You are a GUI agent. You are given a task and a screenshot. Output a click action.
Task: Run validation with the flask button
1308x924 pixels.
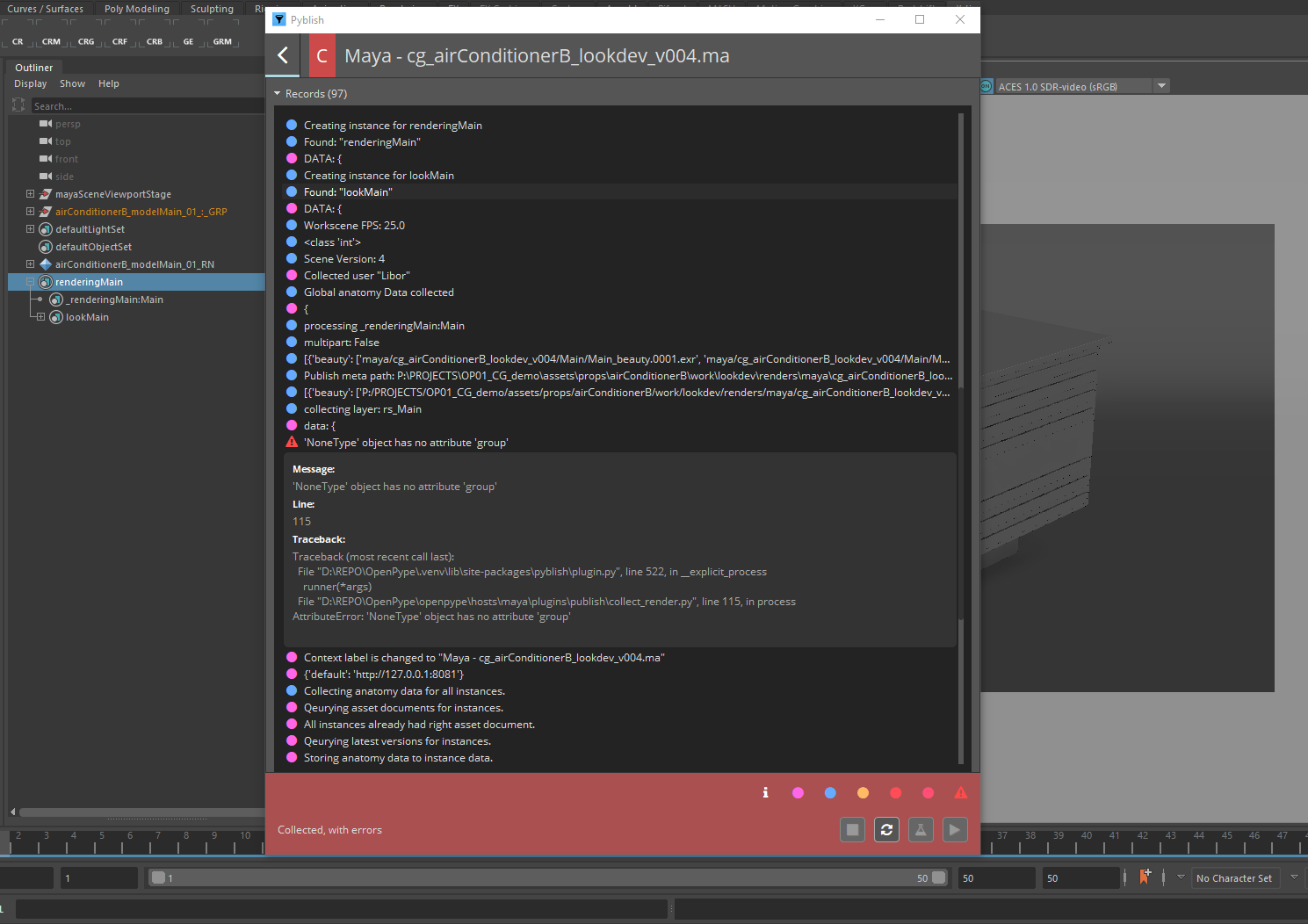921,829
